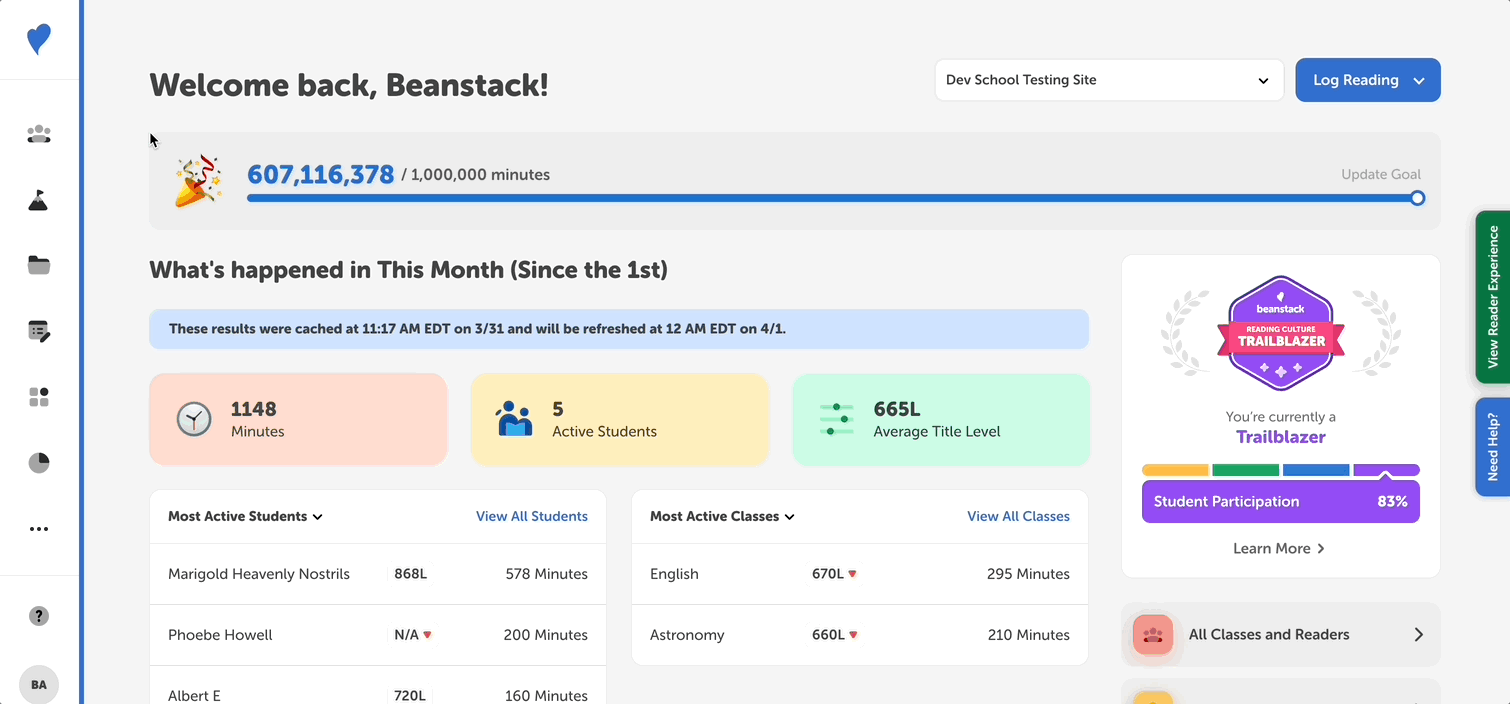Select the Challenges mountain-flag icon

coord(39,199)
